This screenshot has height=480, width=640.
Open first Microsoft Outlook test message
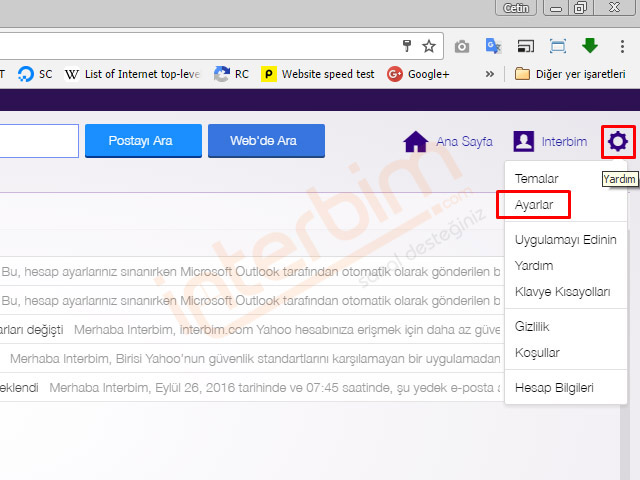point(252,271)
